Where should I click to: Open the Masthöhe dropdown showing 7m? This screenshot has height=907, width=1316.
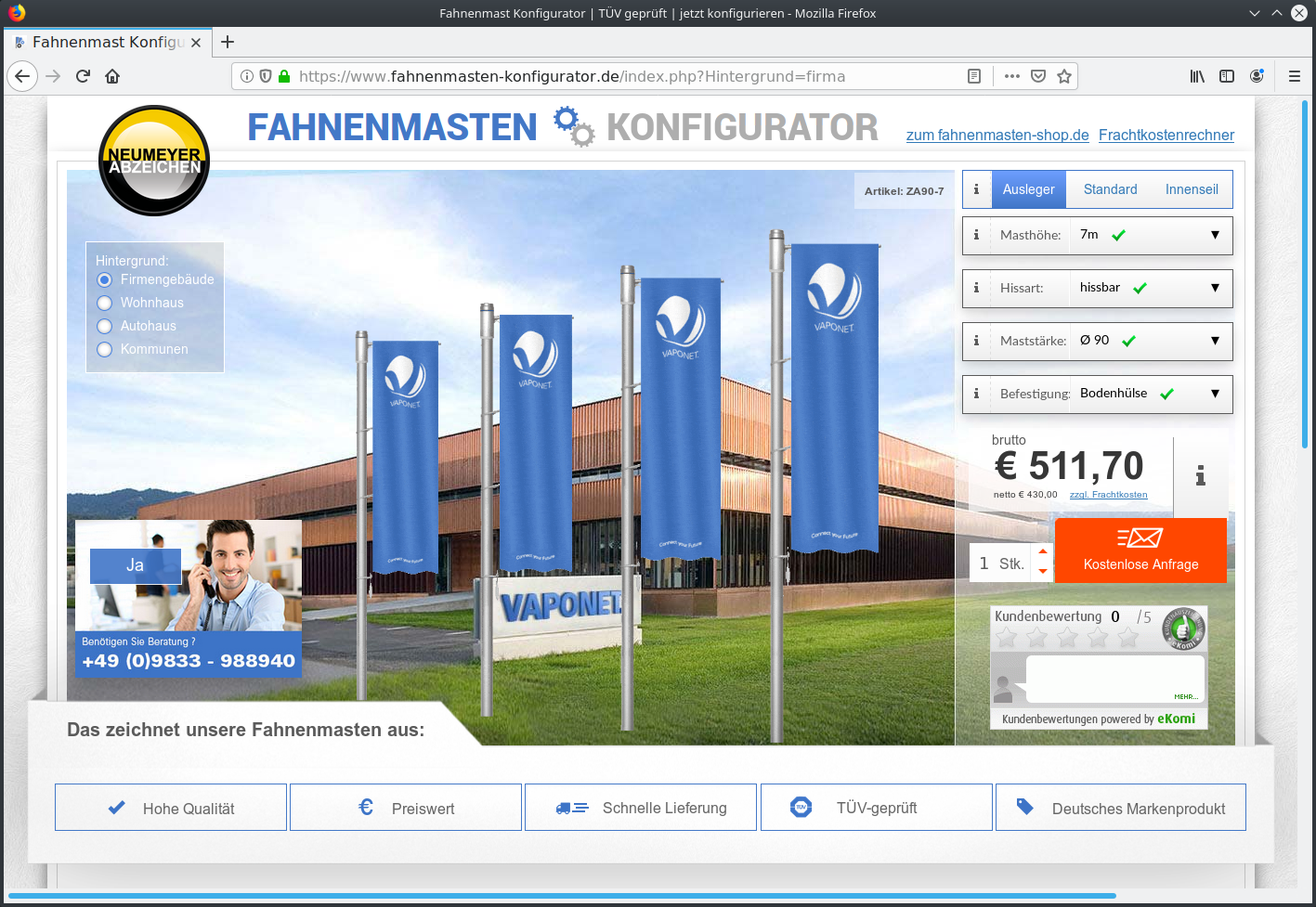pyautogui.click(x=1151, y=235)
